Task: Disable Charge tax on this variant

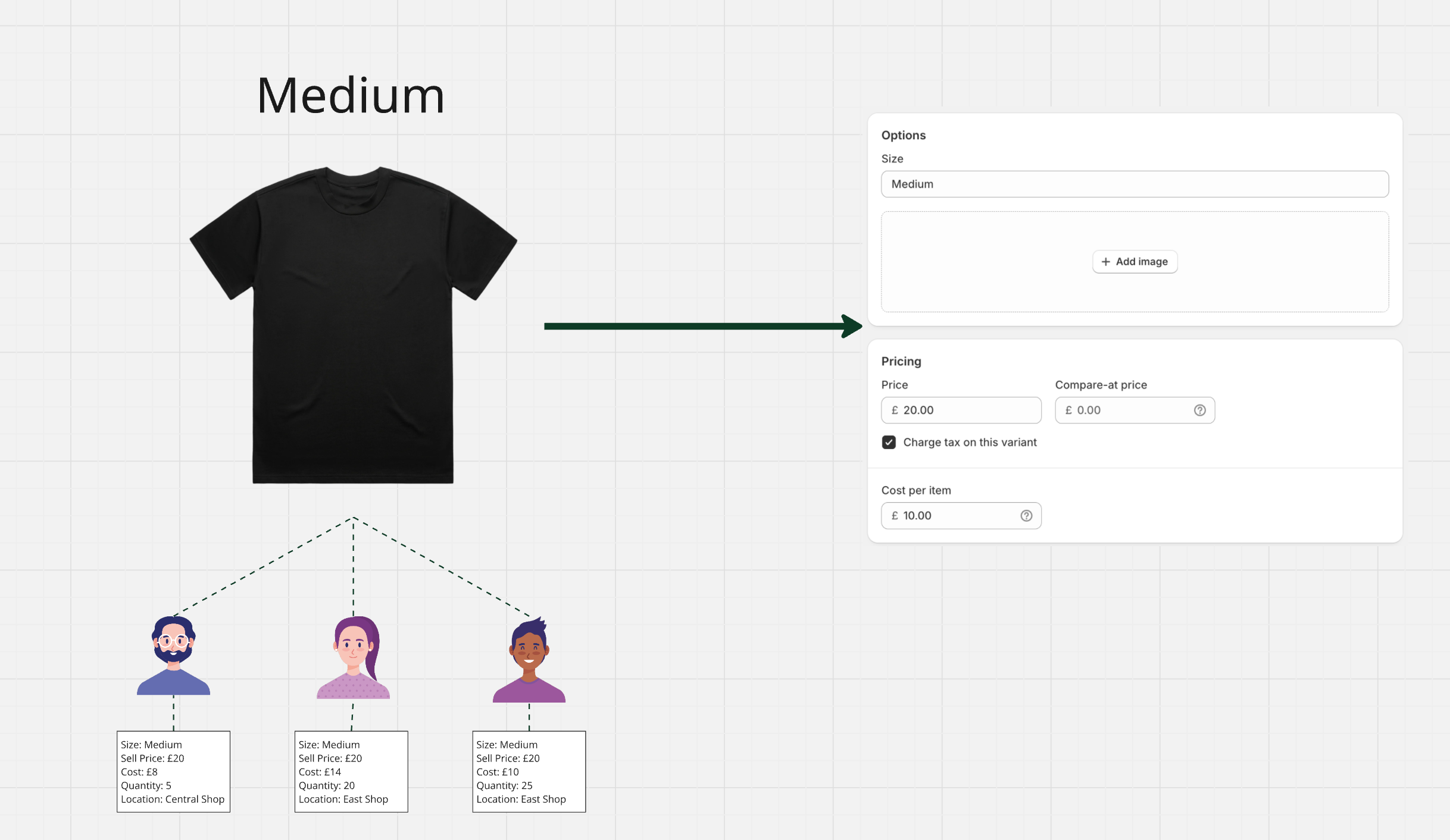Action: click(889, 442)
